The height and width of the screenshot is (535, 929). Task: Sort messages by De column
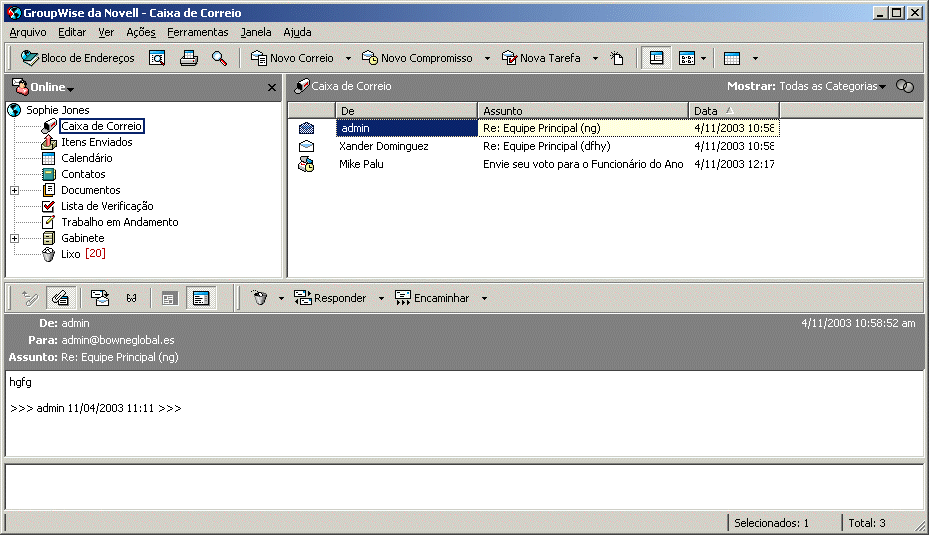pos(406,111)
